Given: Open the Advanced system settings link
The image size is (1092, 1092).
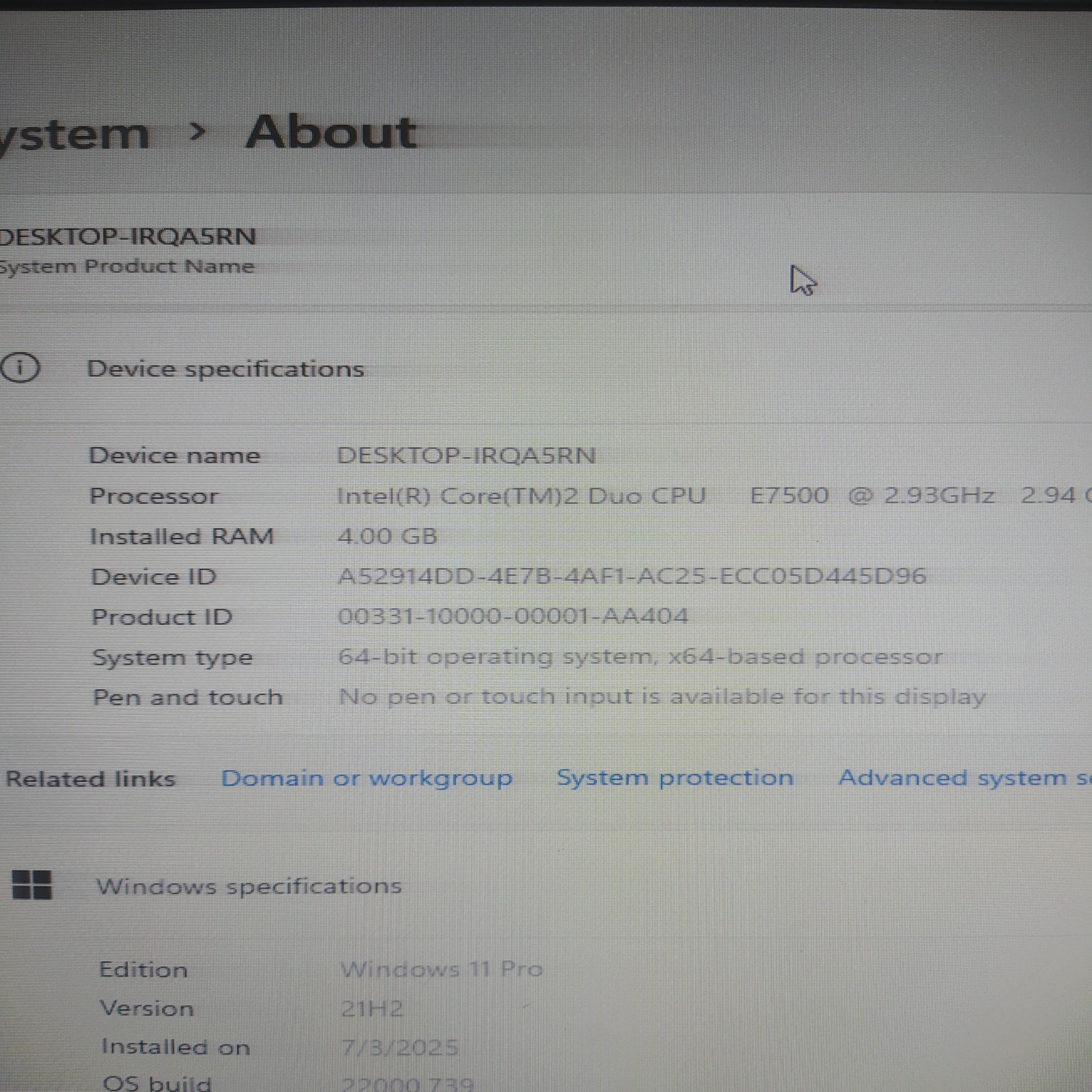Looking at the screenshot, I should click(965, 778).
